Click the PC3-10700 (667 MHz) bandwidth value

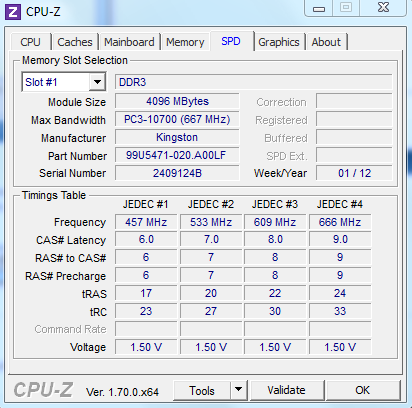click(x=177, y=119)
